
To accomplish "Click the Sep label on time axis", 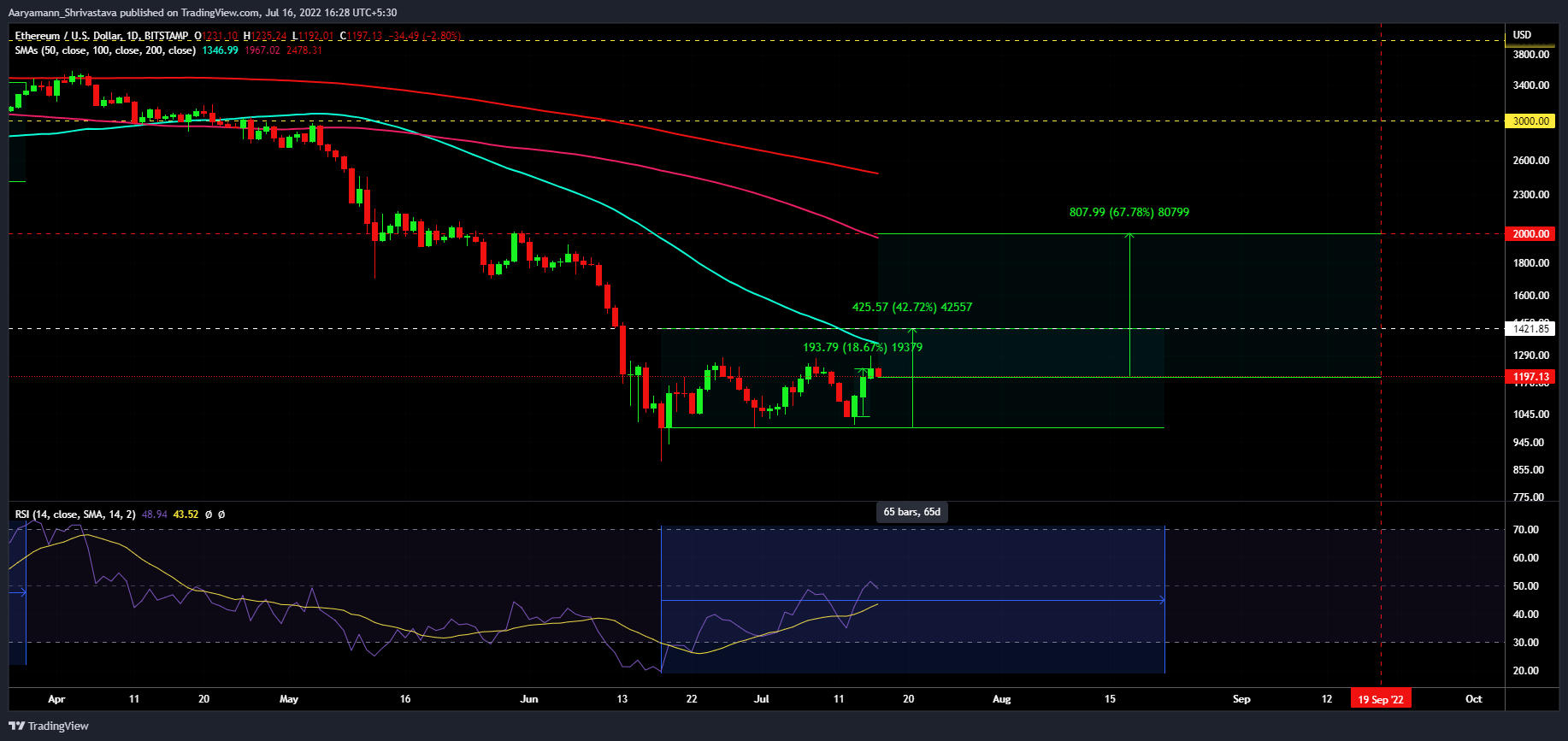I will pyautogui.click(x=1241, y=699).
